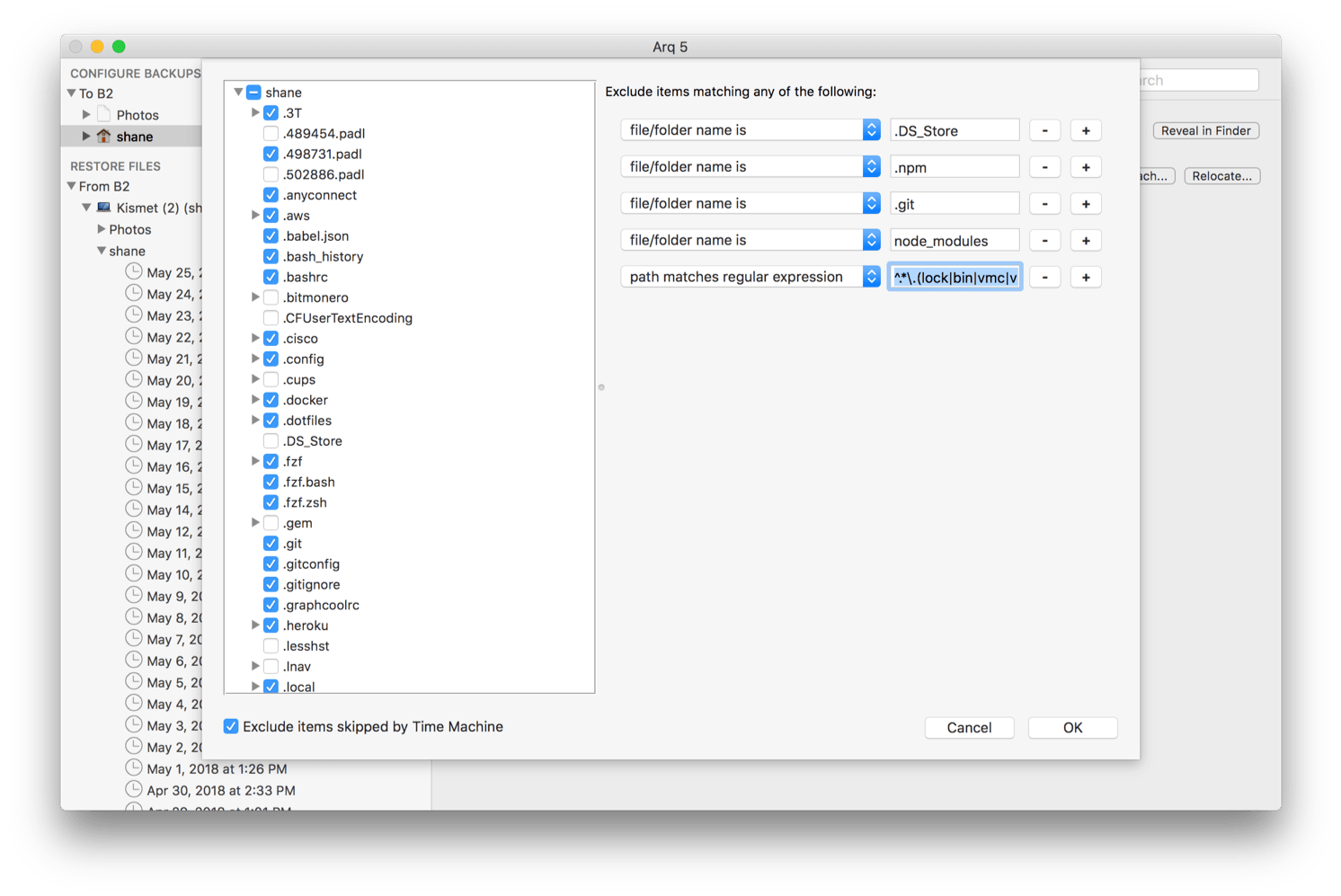Image resolution: width=1341 pixels, height=896 pixels.
Task: Click the regular expression pattern field
Action: tap(955, 277)
